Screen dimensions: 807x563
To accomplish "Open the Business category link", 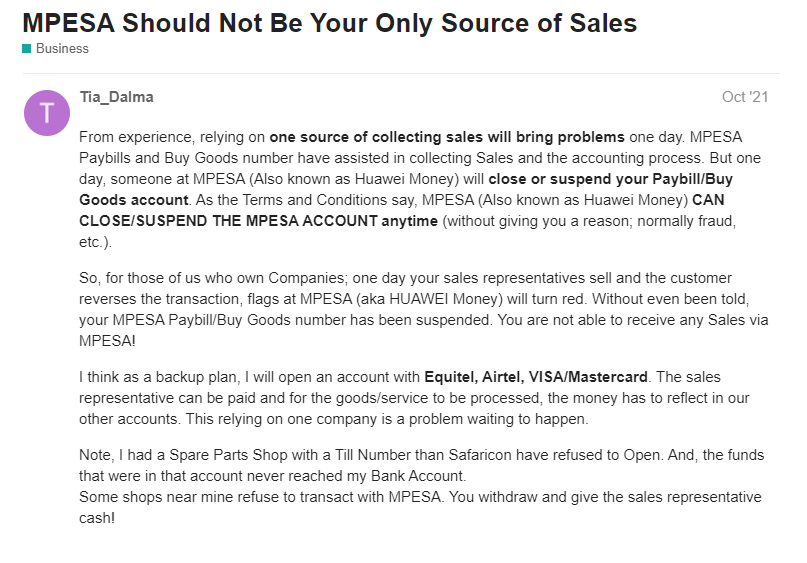I will click(x=62, y=49).
